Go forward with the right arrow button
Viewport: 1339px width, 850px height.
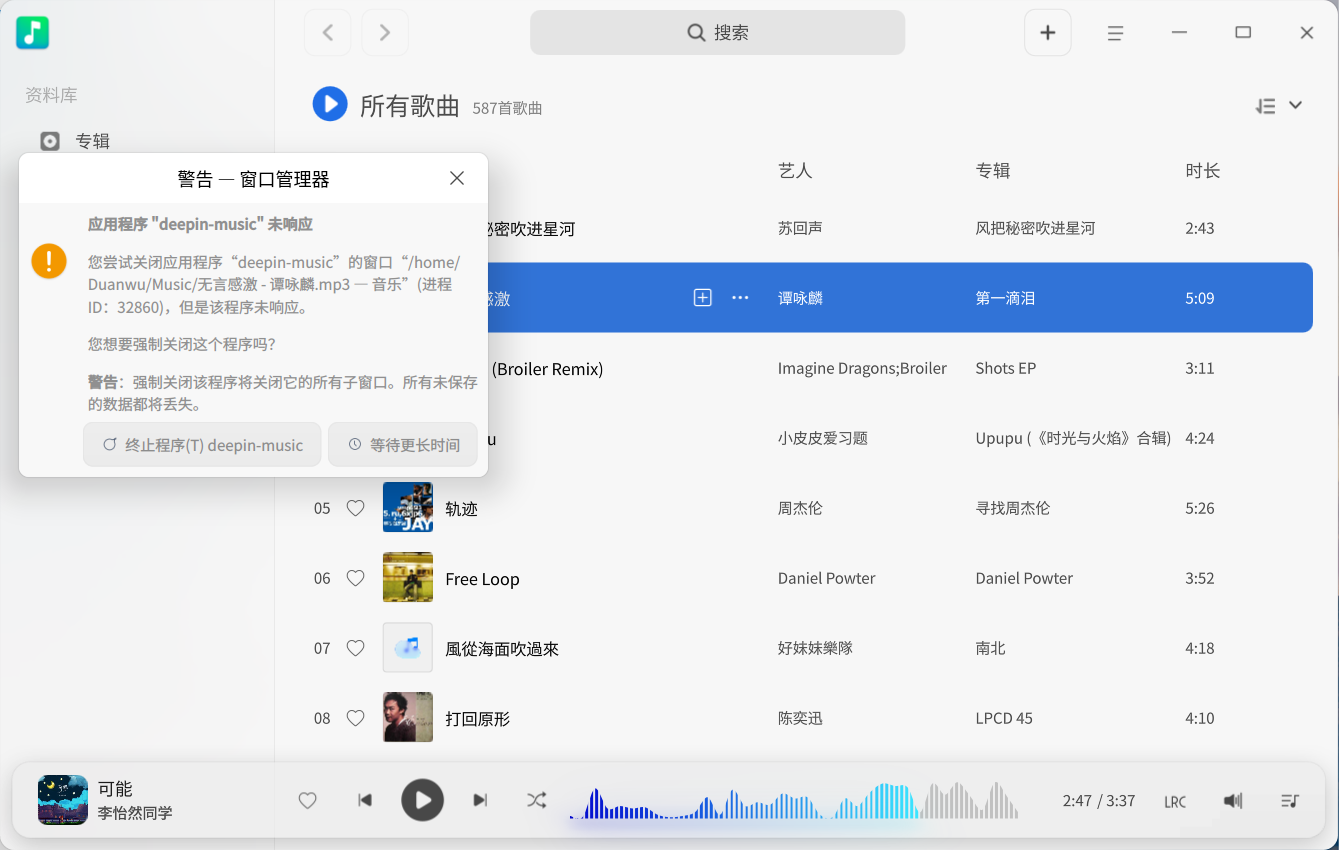point(385,33)
